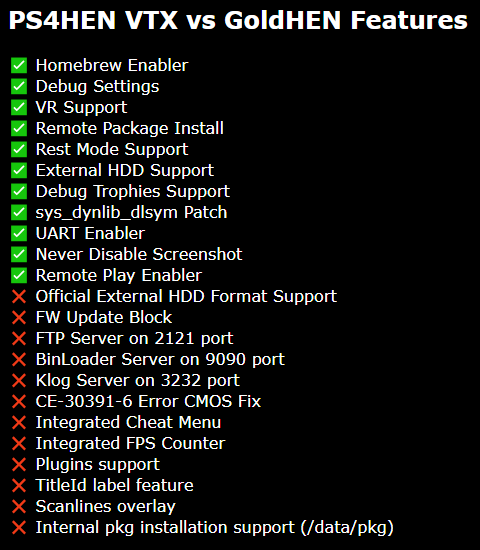
Task: Click the Remote Play Enabler checkbox
Action: pyautogui.click(x=19, y=275)
